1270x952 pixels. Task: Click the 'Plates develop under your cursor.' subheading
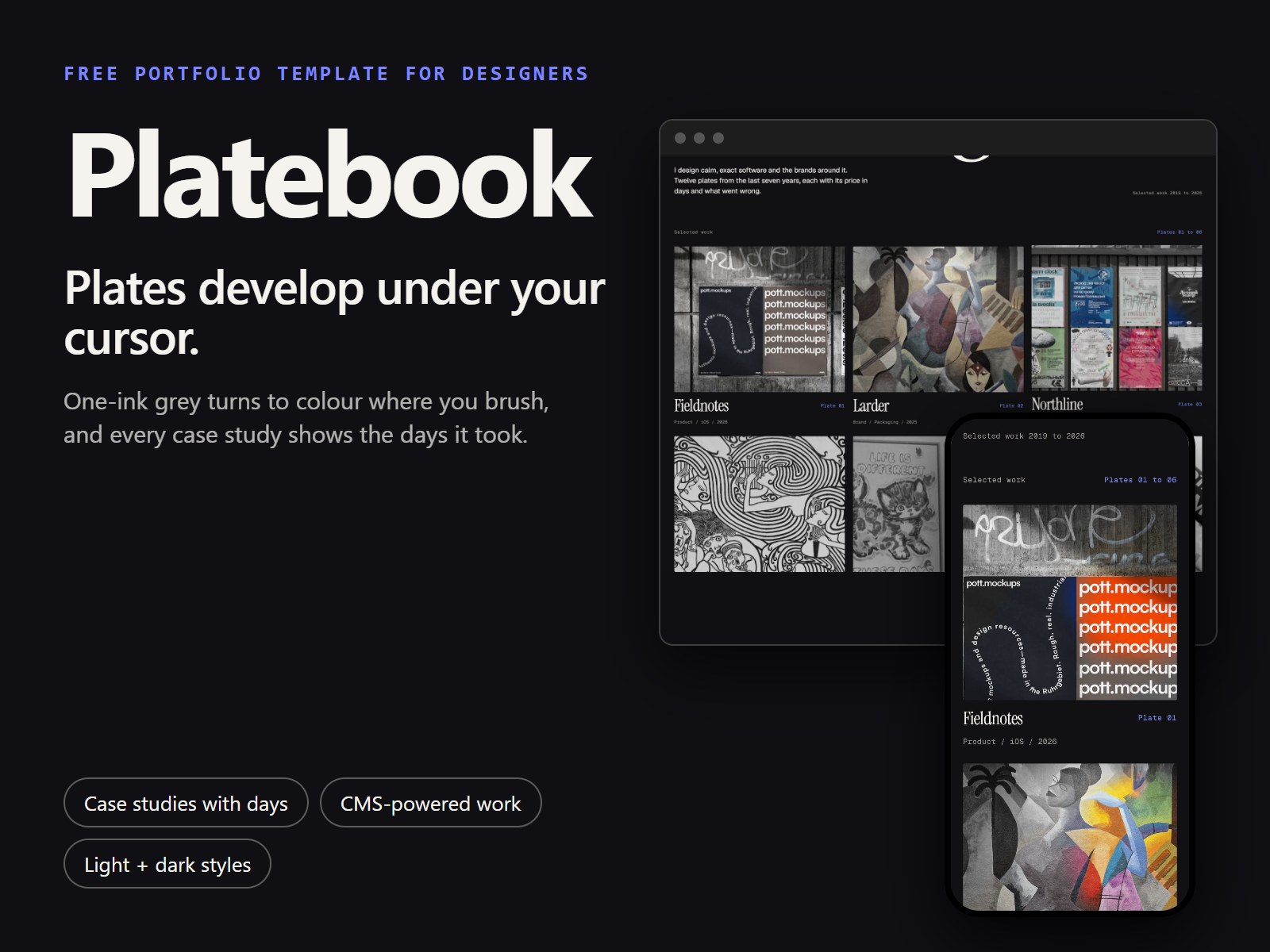pos(334,312)
